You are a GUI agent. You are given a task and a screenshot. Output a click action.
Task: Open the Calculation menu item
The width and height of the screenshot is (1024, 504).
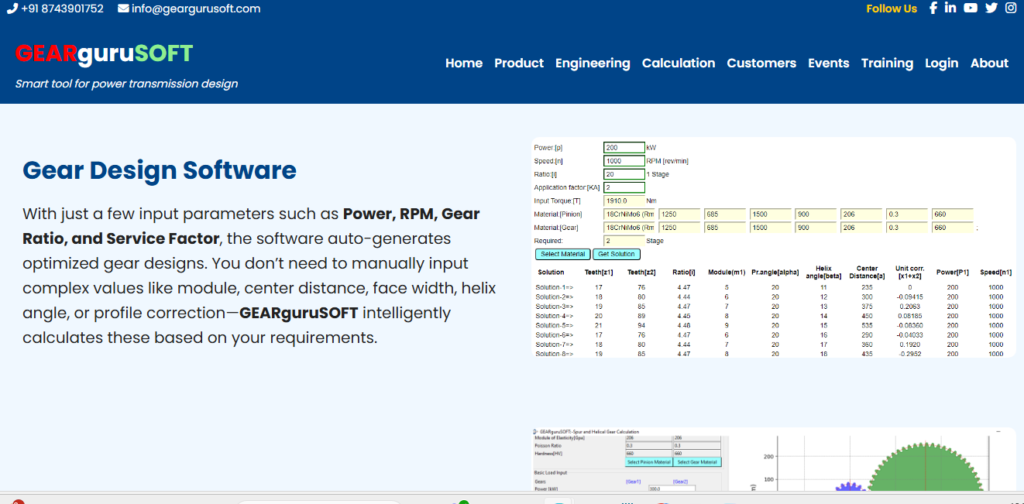[x=678, y=63]
